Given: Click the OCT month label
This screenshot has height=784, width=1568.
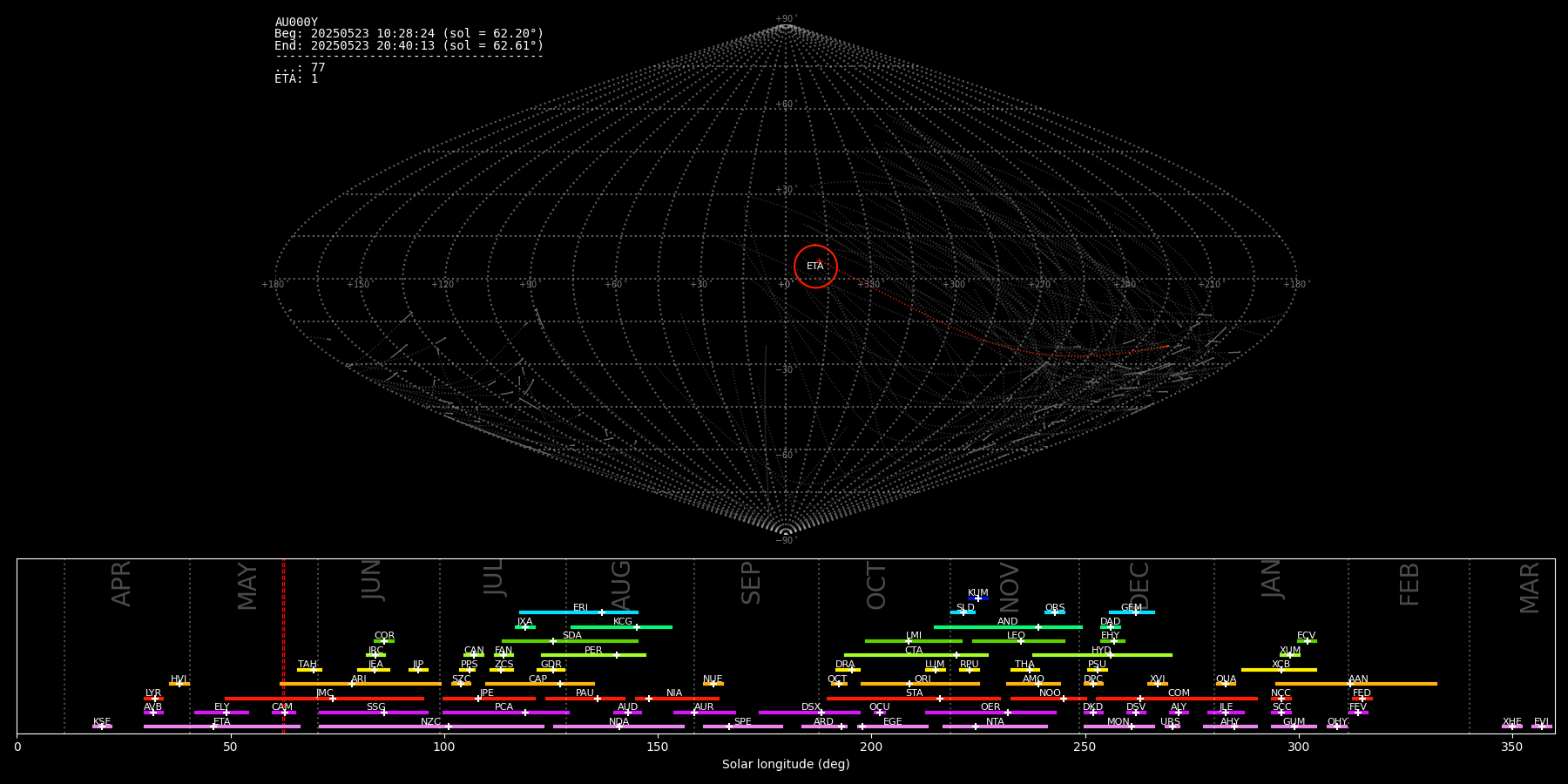Looking at the screenshot, I should tap(876, 586).
